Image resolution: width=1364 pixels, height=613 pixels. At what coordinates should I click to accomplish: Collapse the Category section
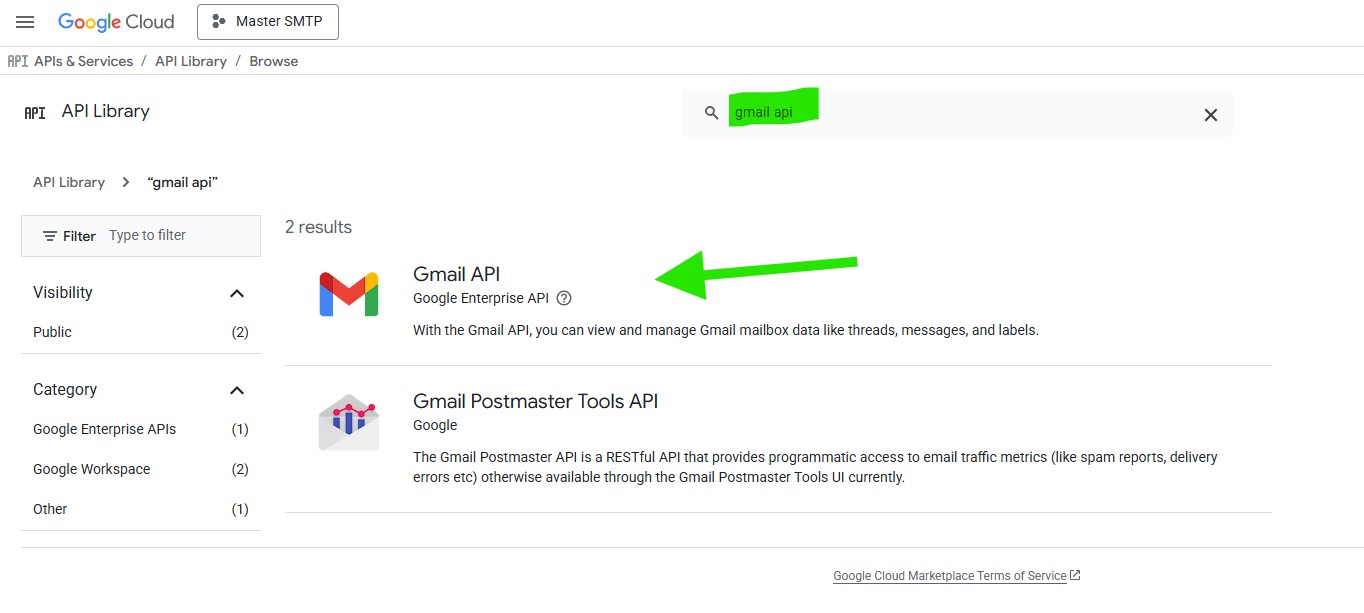coord(237,390)
